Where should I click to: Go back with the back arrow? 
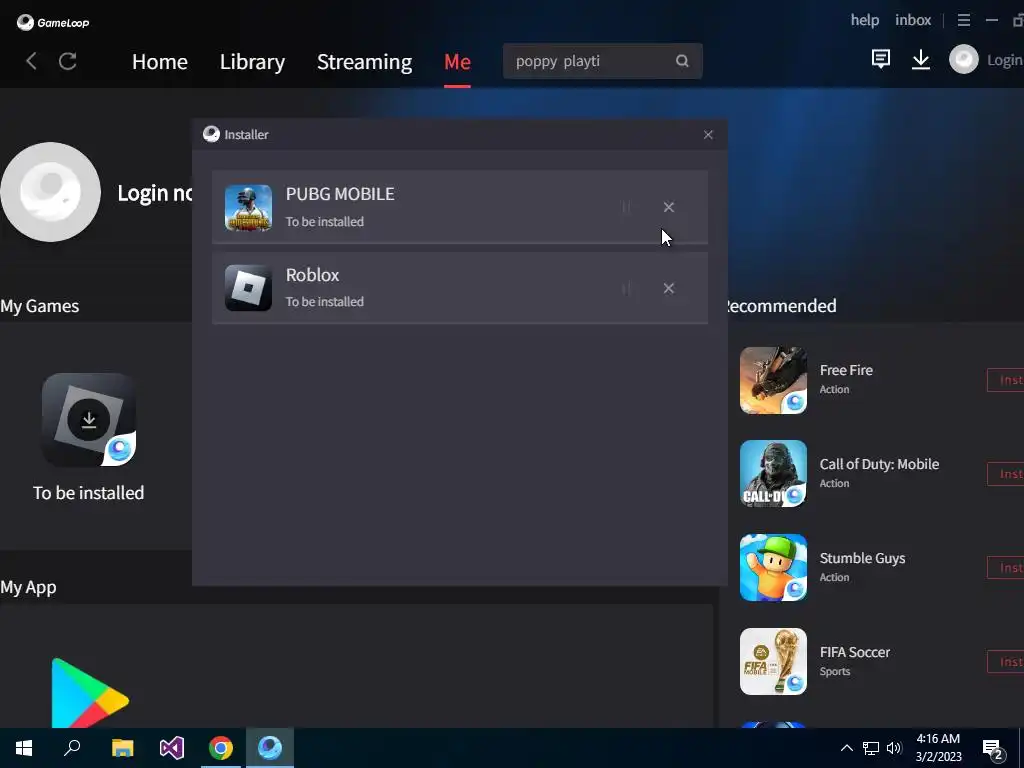tap(31, 61)
